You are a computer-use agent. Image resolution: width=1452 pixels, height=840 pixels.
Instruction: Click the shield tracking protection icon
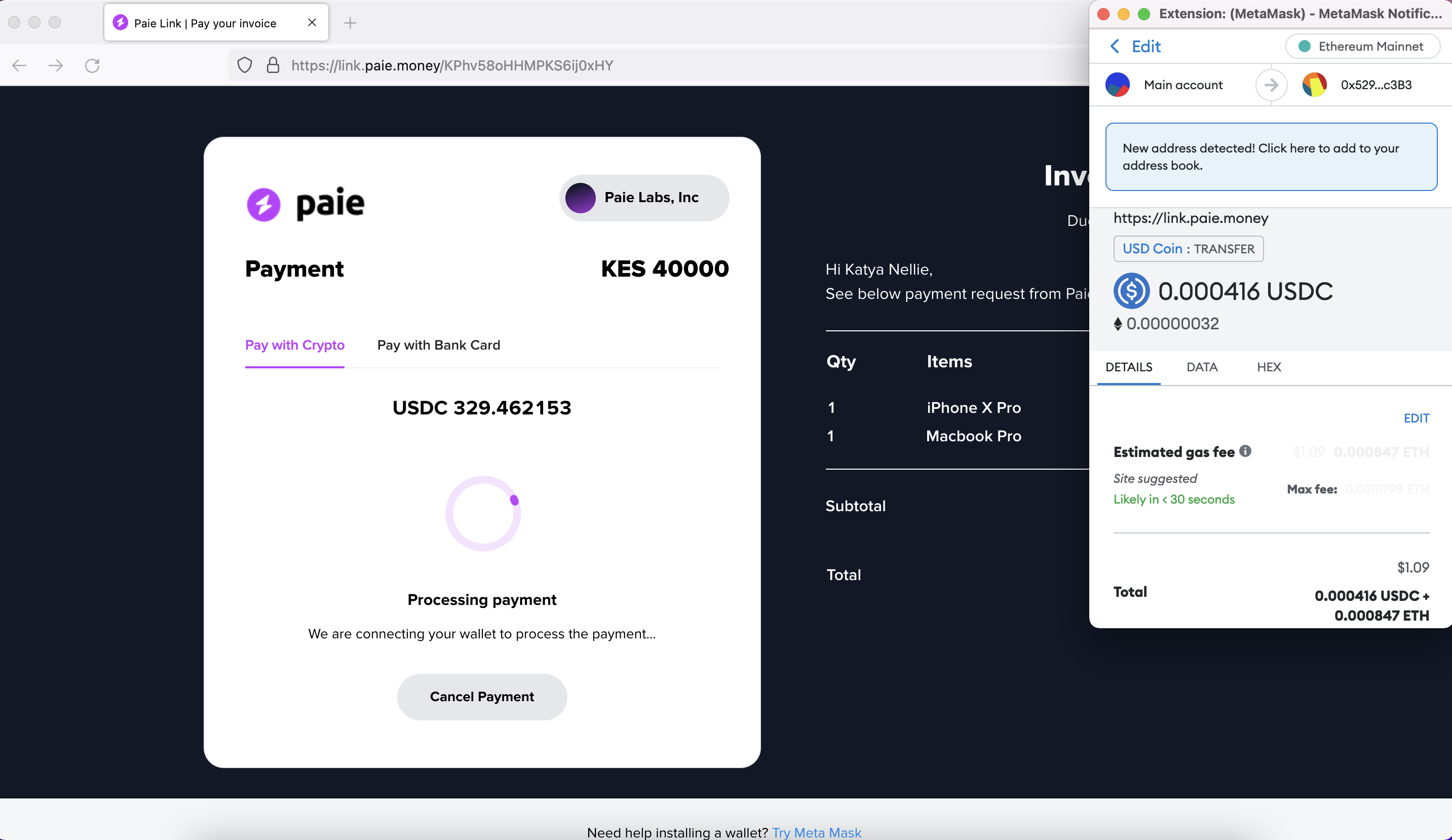[245, 65]
